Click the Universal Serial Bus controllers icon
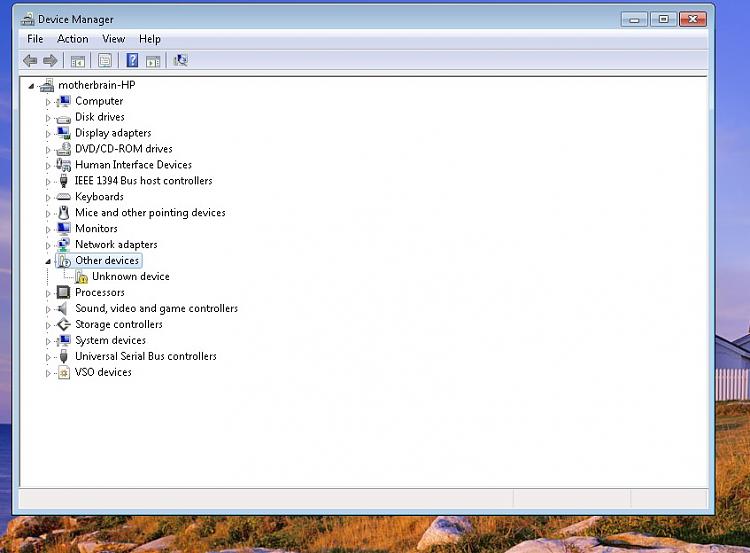Image resolution: width=750 pixels, height=553 pixels. pyautogui.click(x=64, y=356)
